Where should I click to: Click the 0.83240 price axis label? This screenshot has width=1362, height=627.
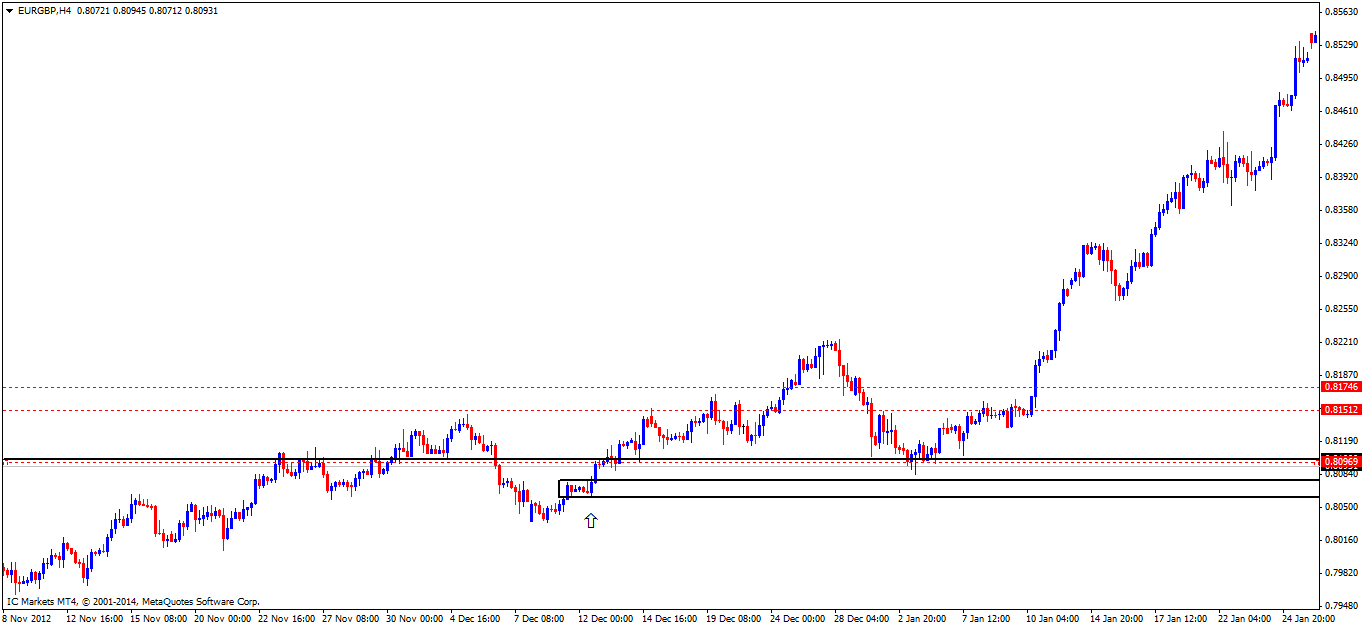pos(1341,243)
